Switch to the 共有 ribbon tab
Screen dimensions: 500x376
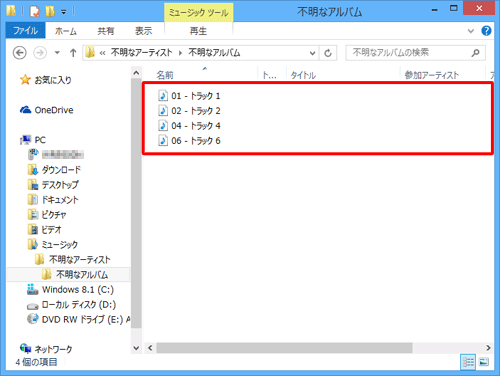coord(106,31)
